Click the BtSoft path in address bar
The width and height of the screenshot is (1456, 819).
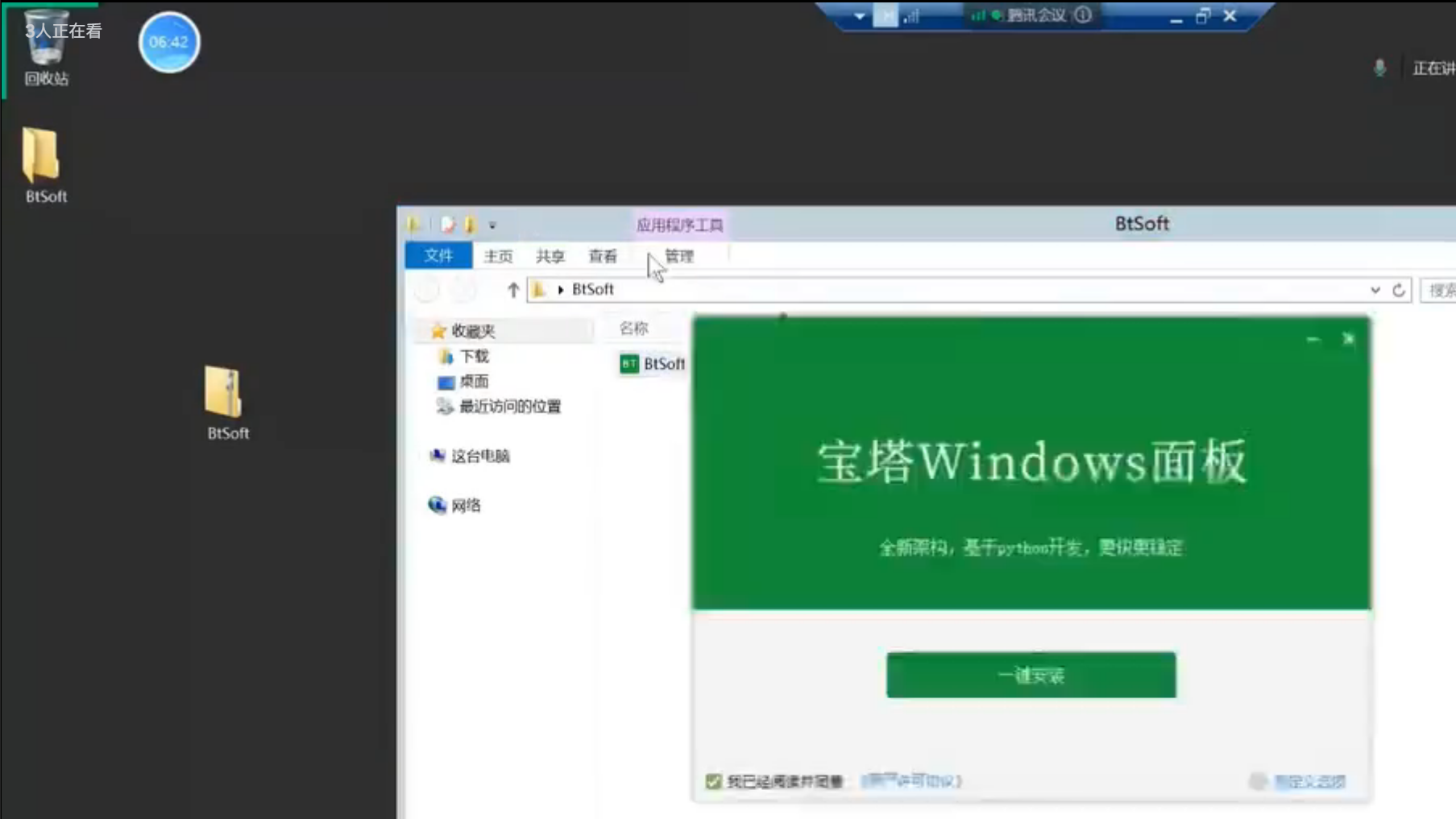[x=593, y=289]
